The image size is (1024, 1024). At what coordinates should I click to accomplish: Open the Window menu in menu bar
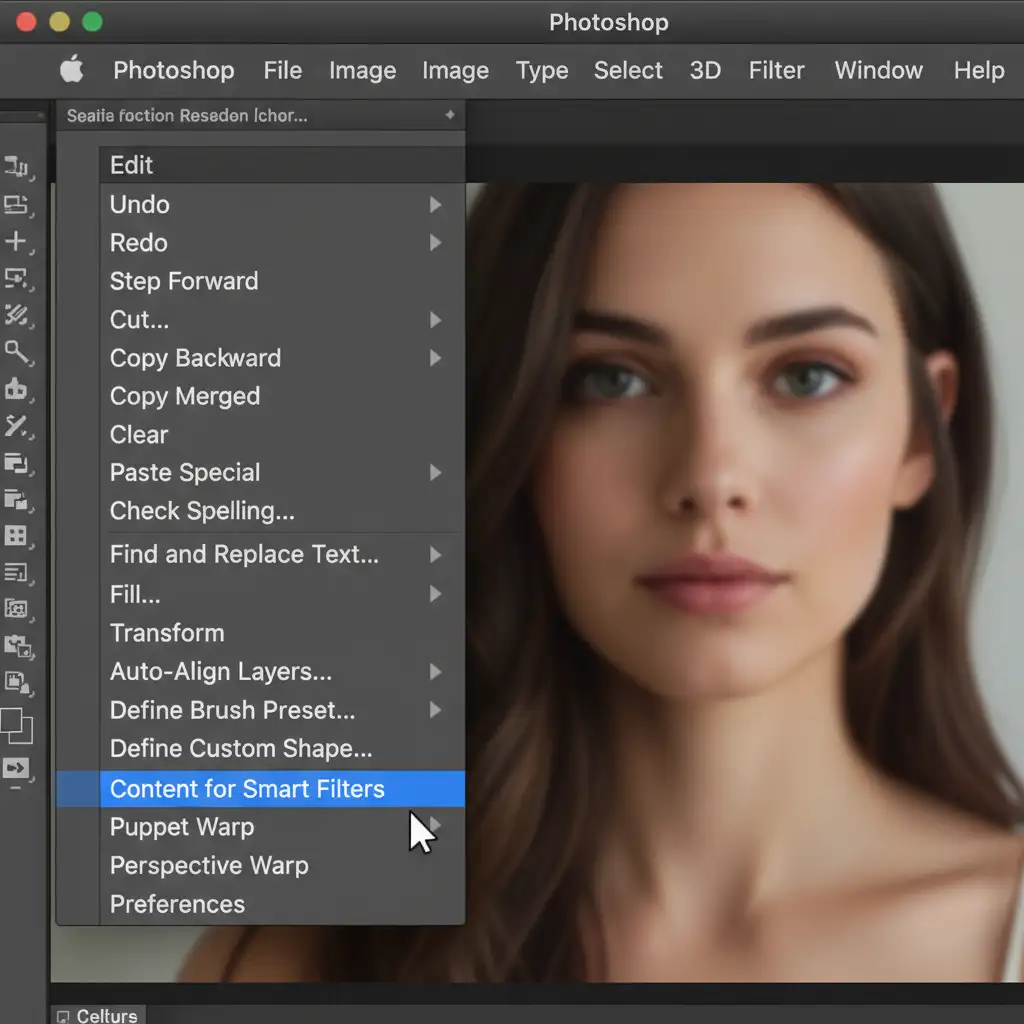pos(878,70)
